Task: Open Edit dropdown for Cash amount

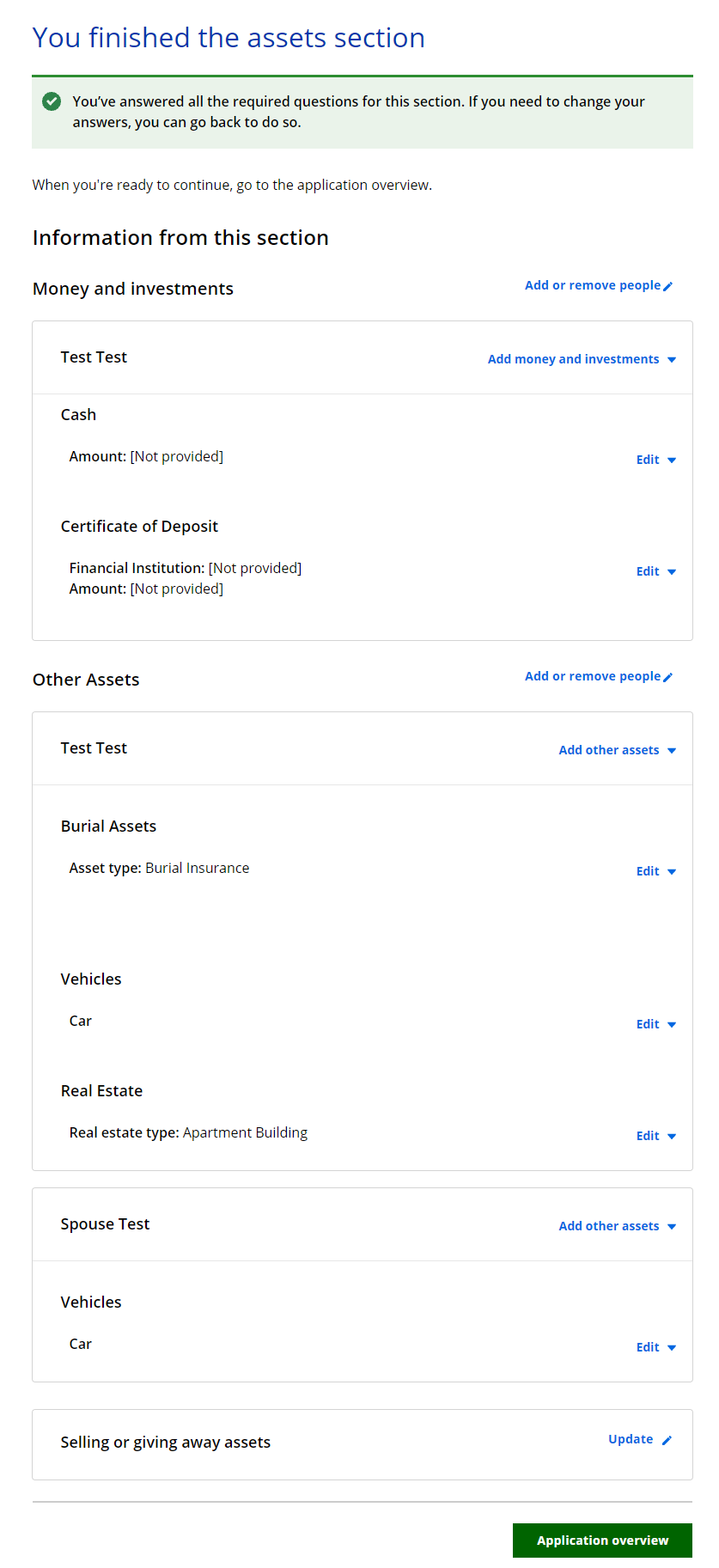Action: click(655, 460)
